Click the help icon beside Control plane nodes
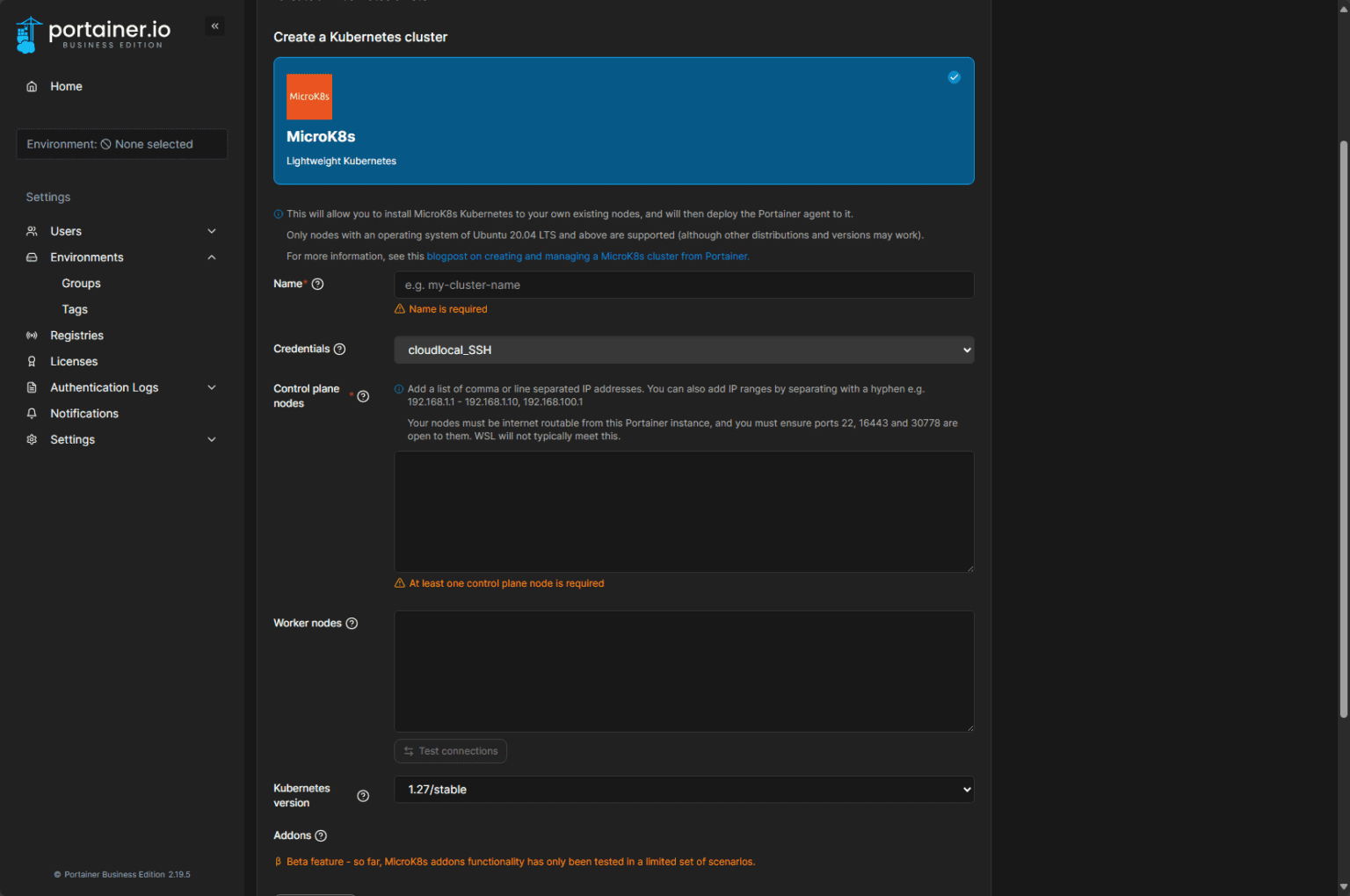The image size is (1350, 896). click(x=363, y=396)
